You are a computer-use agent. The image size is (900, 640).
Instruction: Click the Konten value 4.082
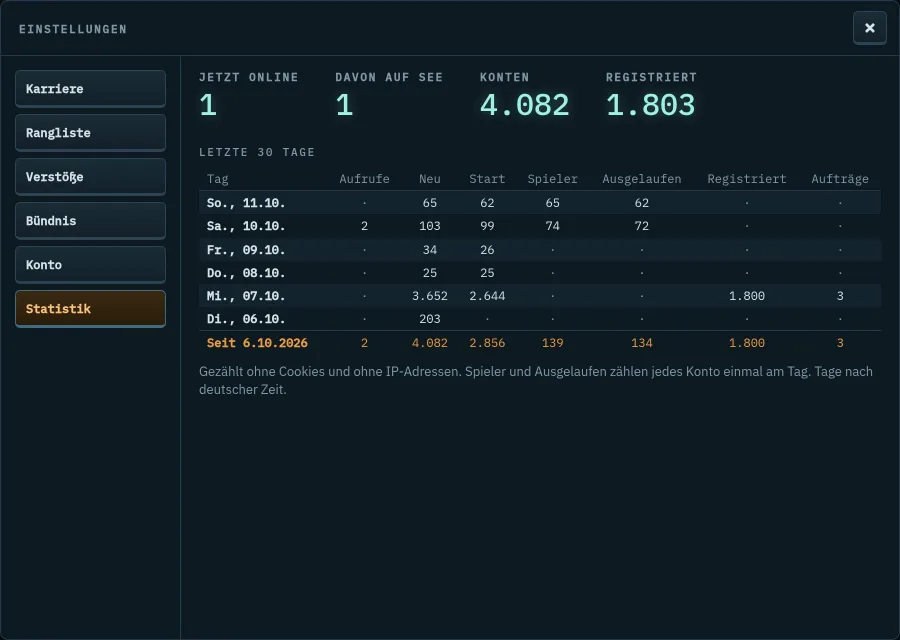pos(524,105)
